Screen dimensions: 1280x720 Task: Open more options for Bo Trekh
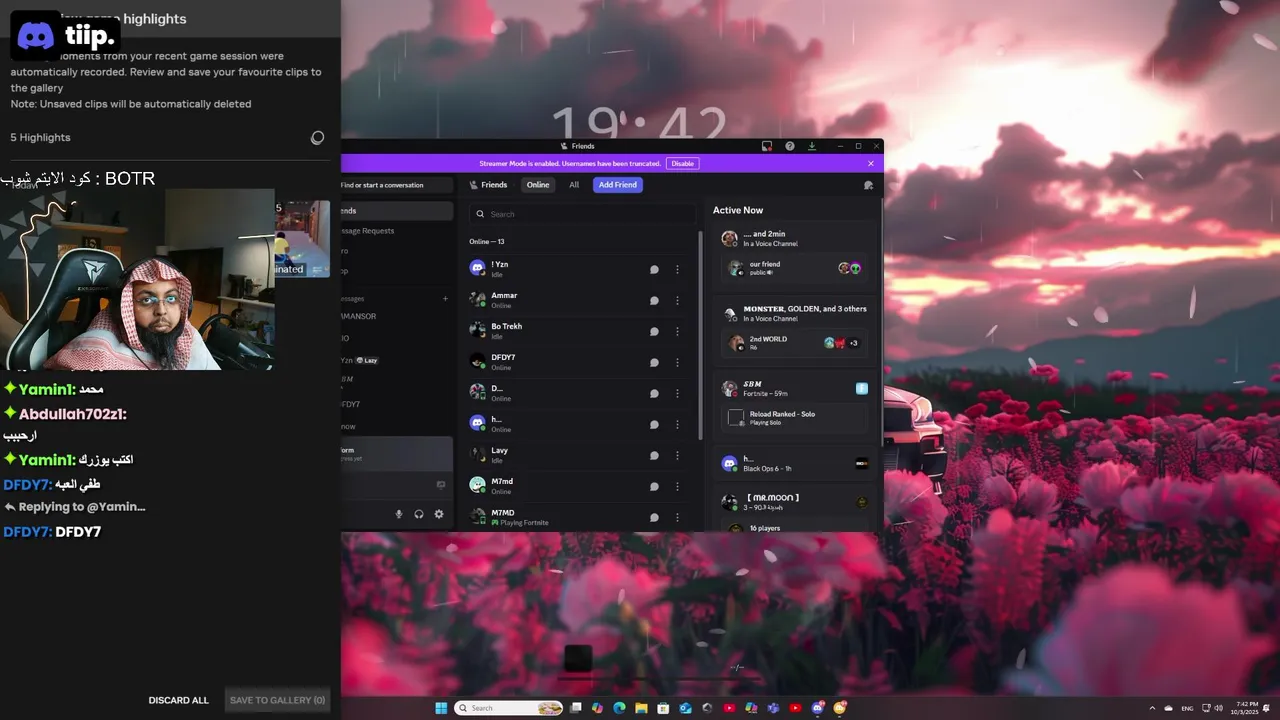point(677,331)
